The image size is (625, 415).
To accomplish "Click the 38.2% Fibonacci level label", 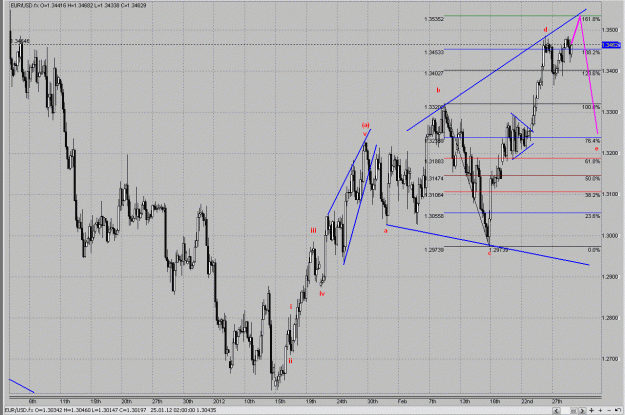I will [x=592, y=195].
